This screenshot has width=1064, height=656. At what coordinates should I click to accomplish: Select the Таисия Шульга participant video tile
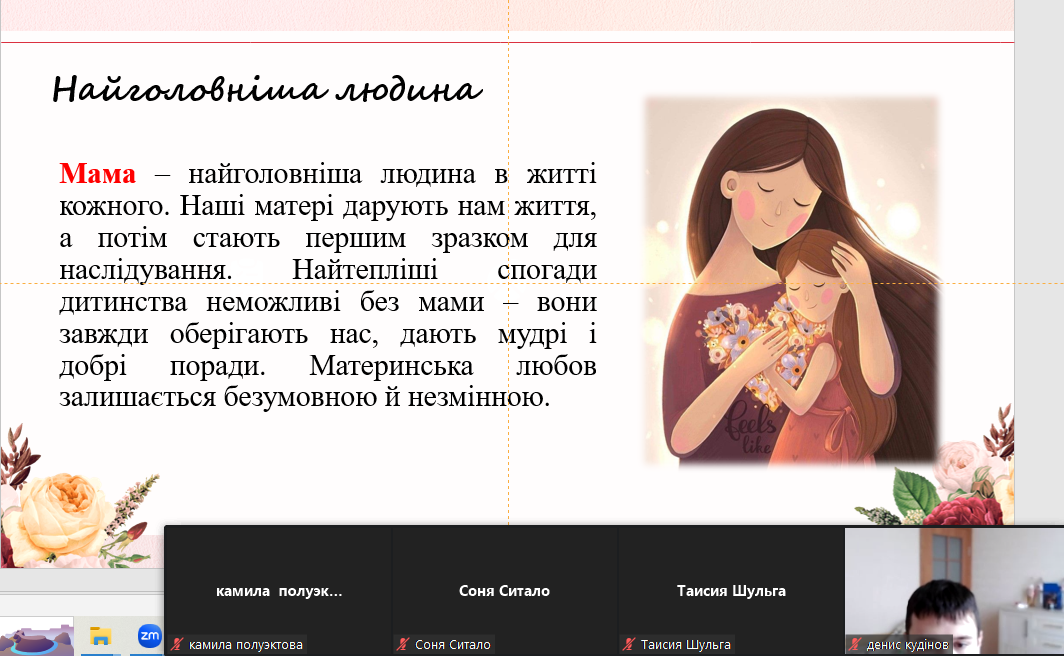731,591
